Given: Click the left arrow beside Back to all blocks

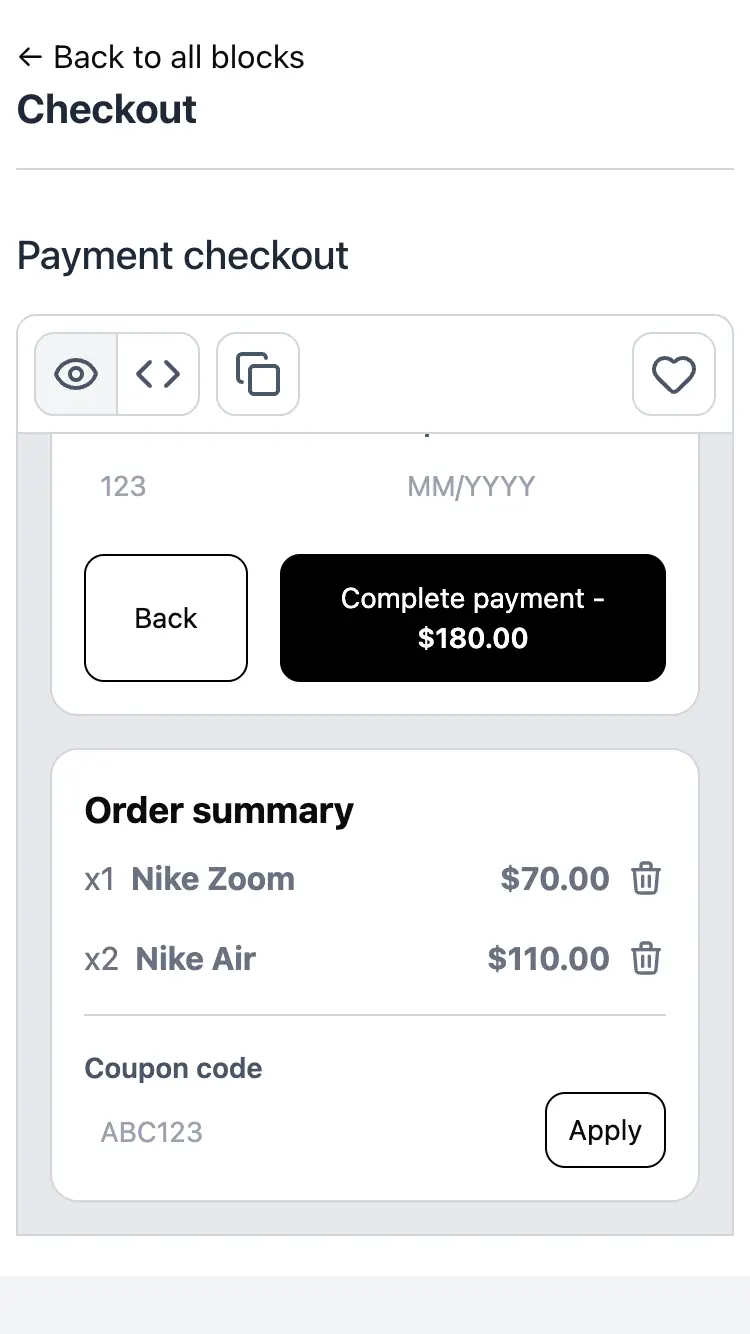Looking at the screenshot, I should click(x=30, y=57).
